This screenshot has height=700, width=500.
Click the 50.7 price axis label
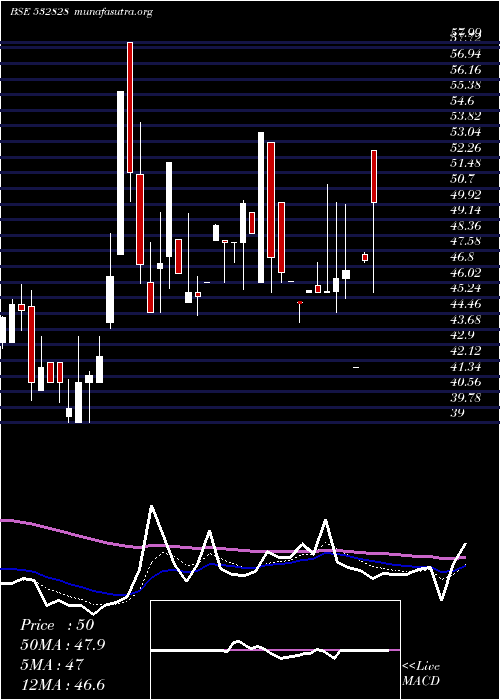[462, 179]
